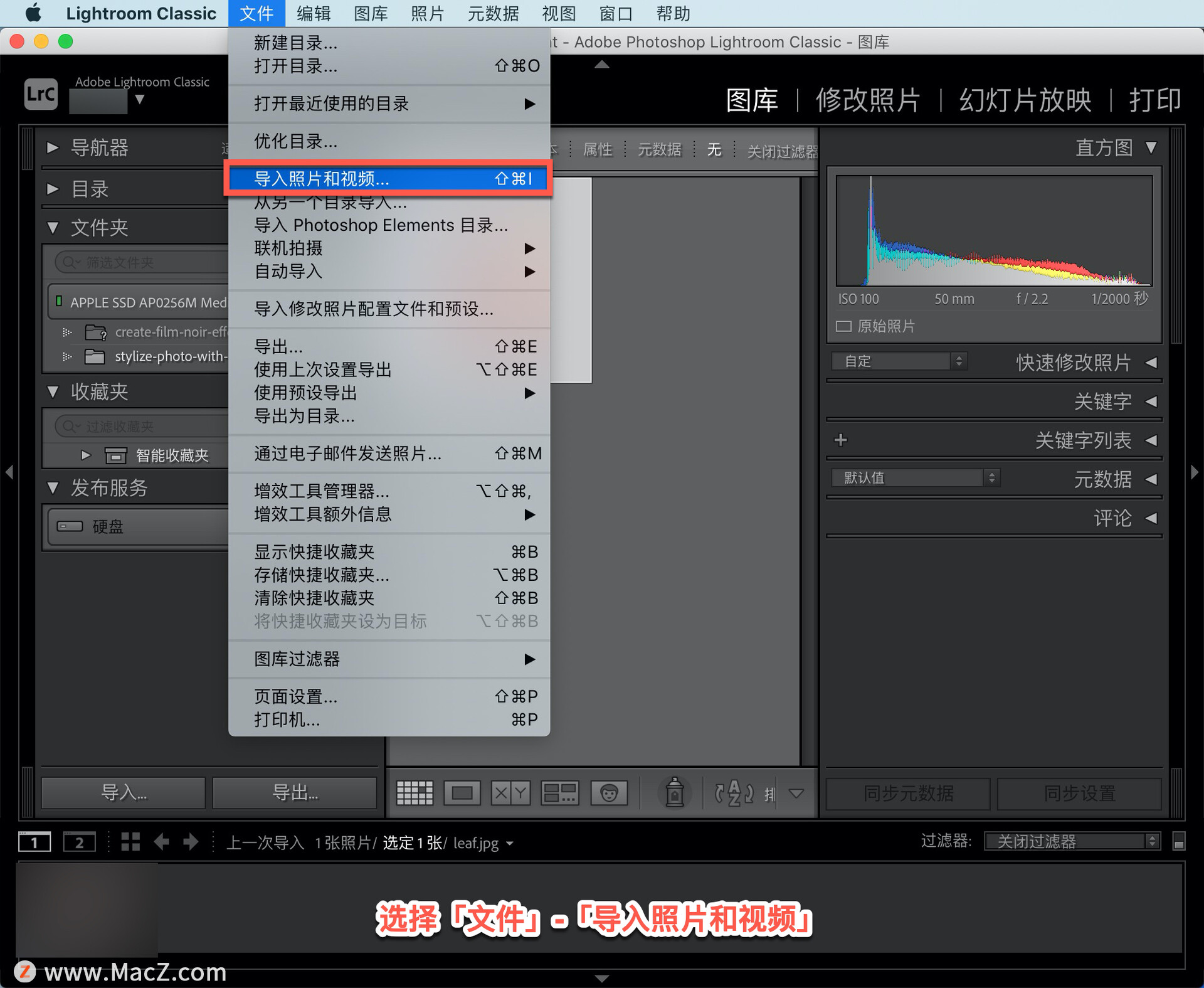The height and width of the screenshot is (988, 1204).
Task: Select 元数据 in library filter bar
Action: [659, 149]
